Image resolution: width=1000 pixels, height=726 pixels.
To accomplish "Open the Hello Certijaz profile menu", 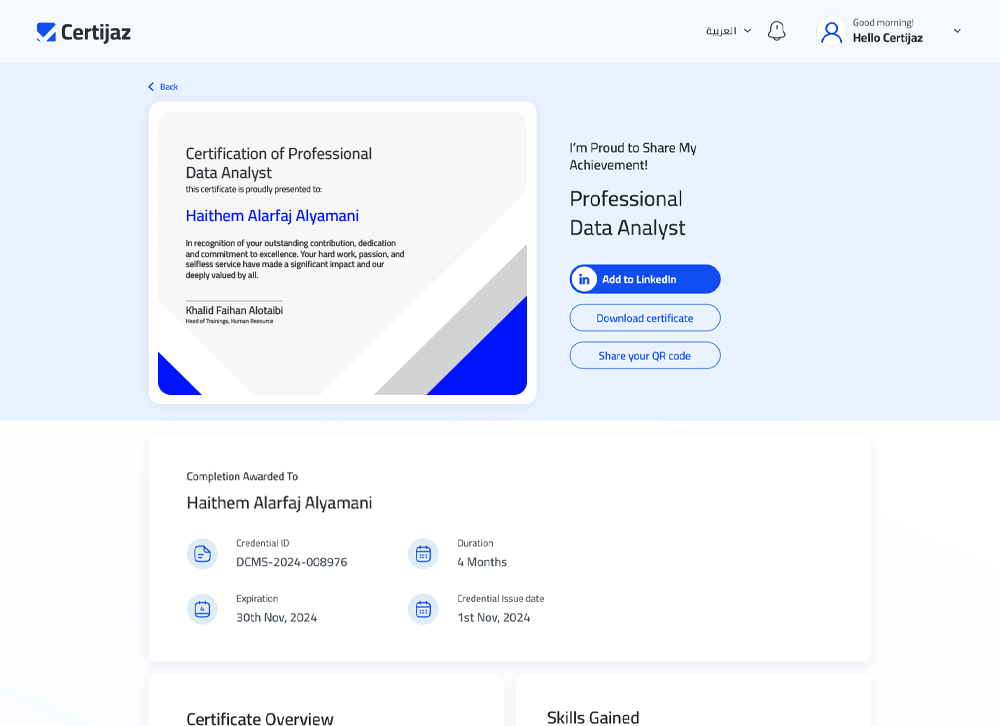I will pyautogui.click(x=887, y=38).
